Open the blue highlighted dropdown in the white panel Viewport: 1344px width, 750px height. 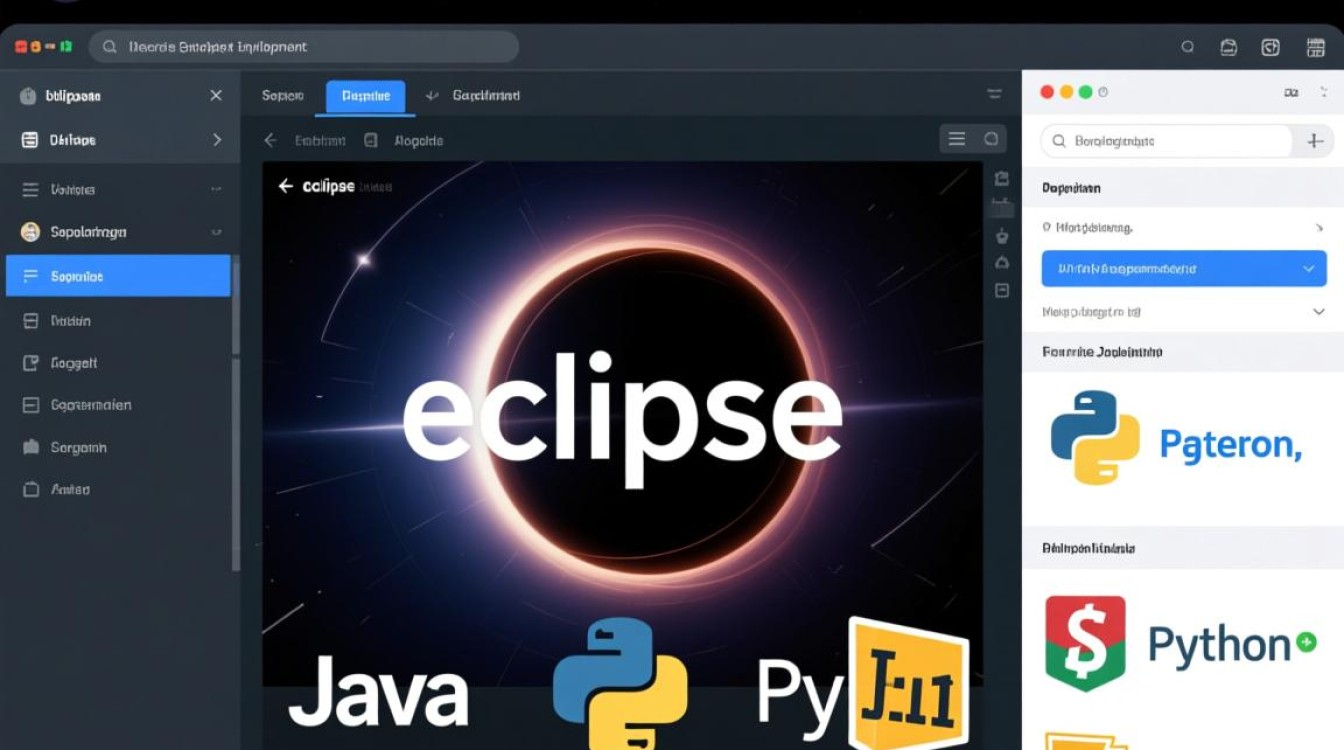point(1184,269)
